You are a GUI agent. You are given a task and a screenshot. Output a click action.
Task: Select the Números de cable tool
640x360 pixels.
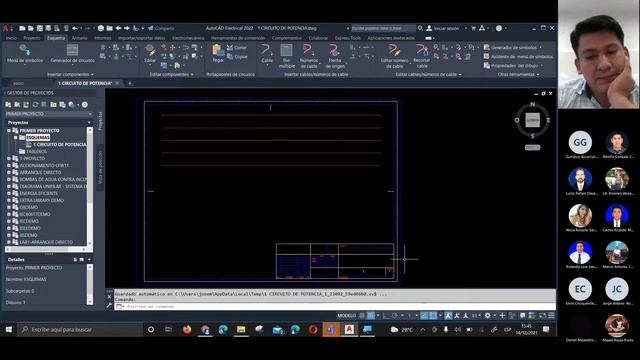309,56
